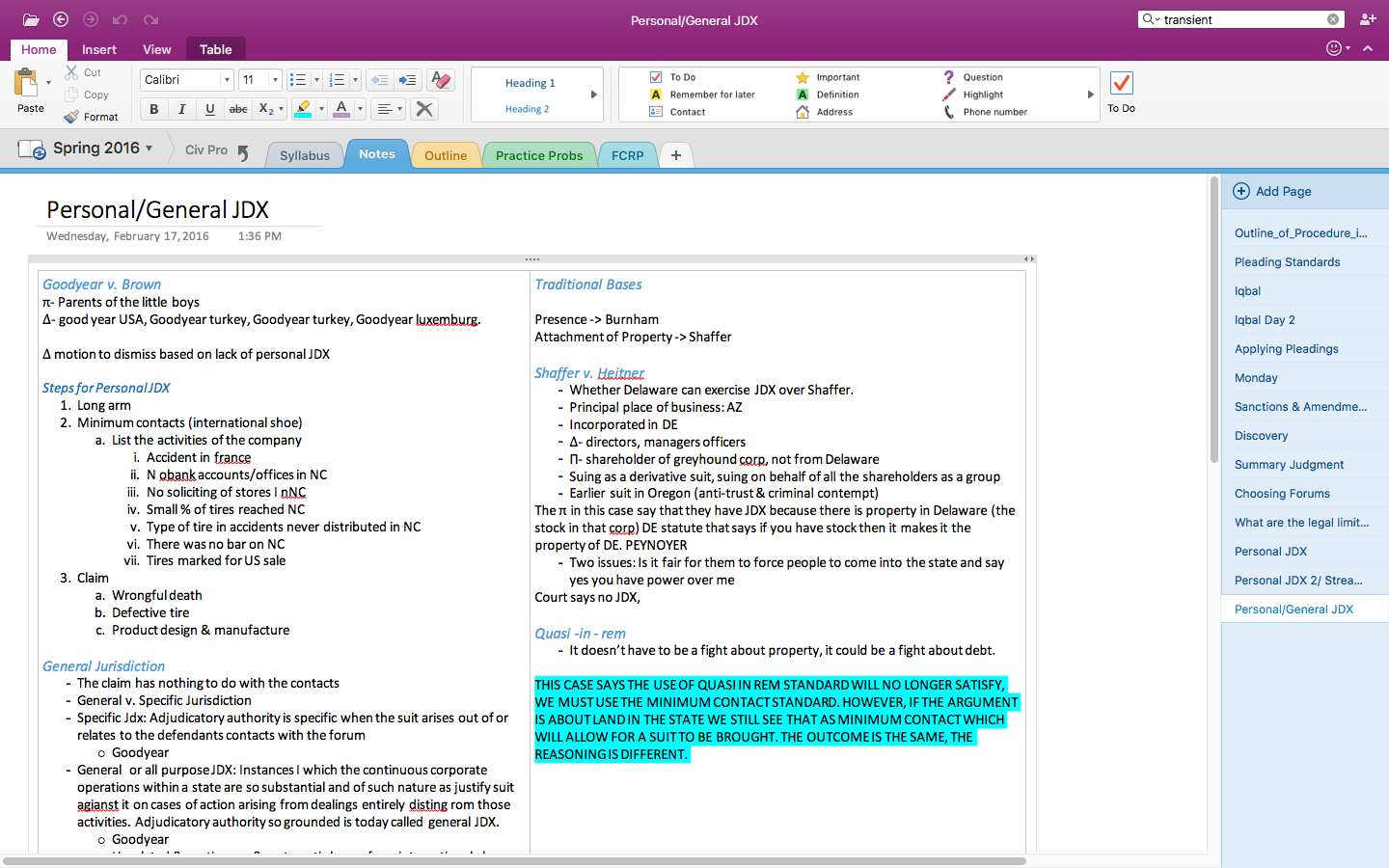The width and height of the screenshot is (1389, 868).
Task: Switch to the Insert ribbon tab
Action: [98, 49]
